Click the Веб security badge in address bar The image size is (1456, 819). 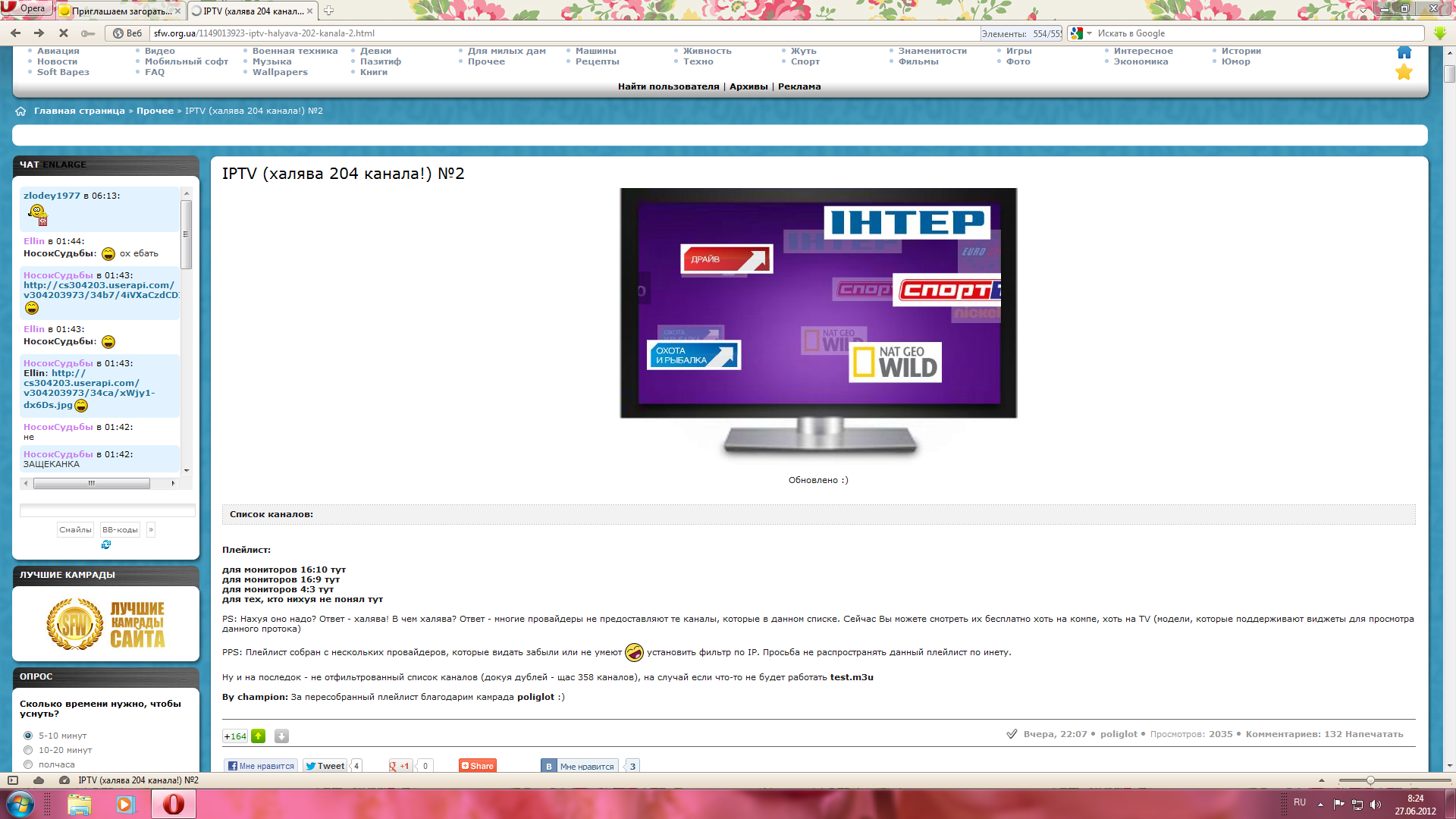pyautogui.click(x=127, y=33)
